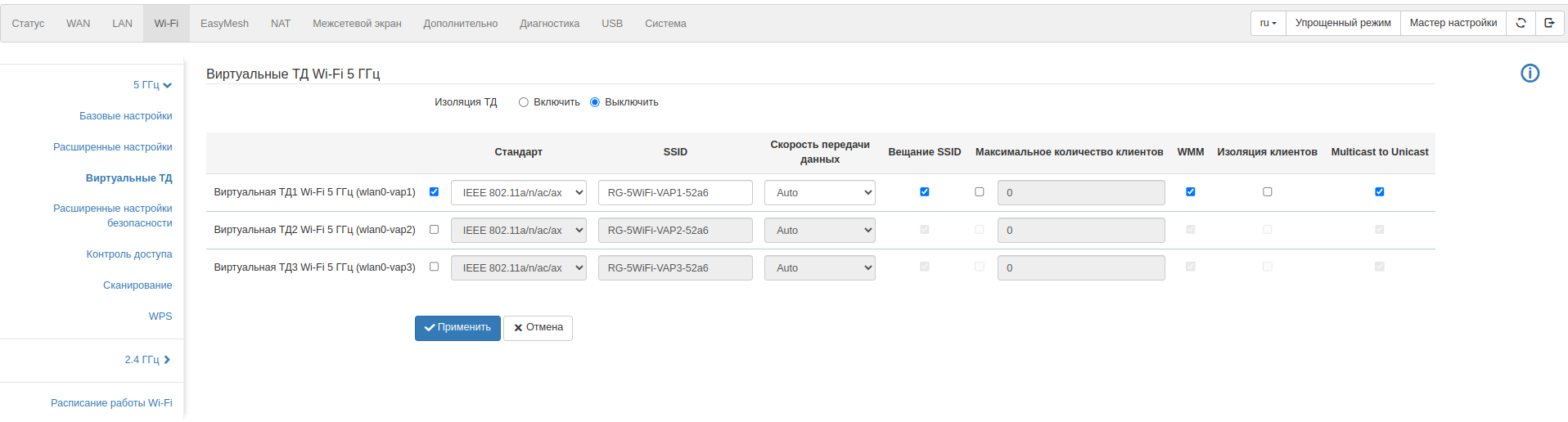Open the blue info help icon
The width and height of the screenshot is (1568, 422).
pos(1530,74)
